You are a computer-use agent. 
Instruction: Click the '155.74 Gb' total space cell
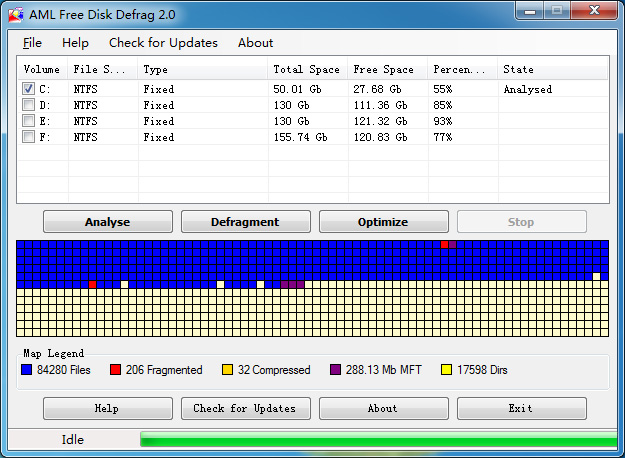[x=301, y=137]
